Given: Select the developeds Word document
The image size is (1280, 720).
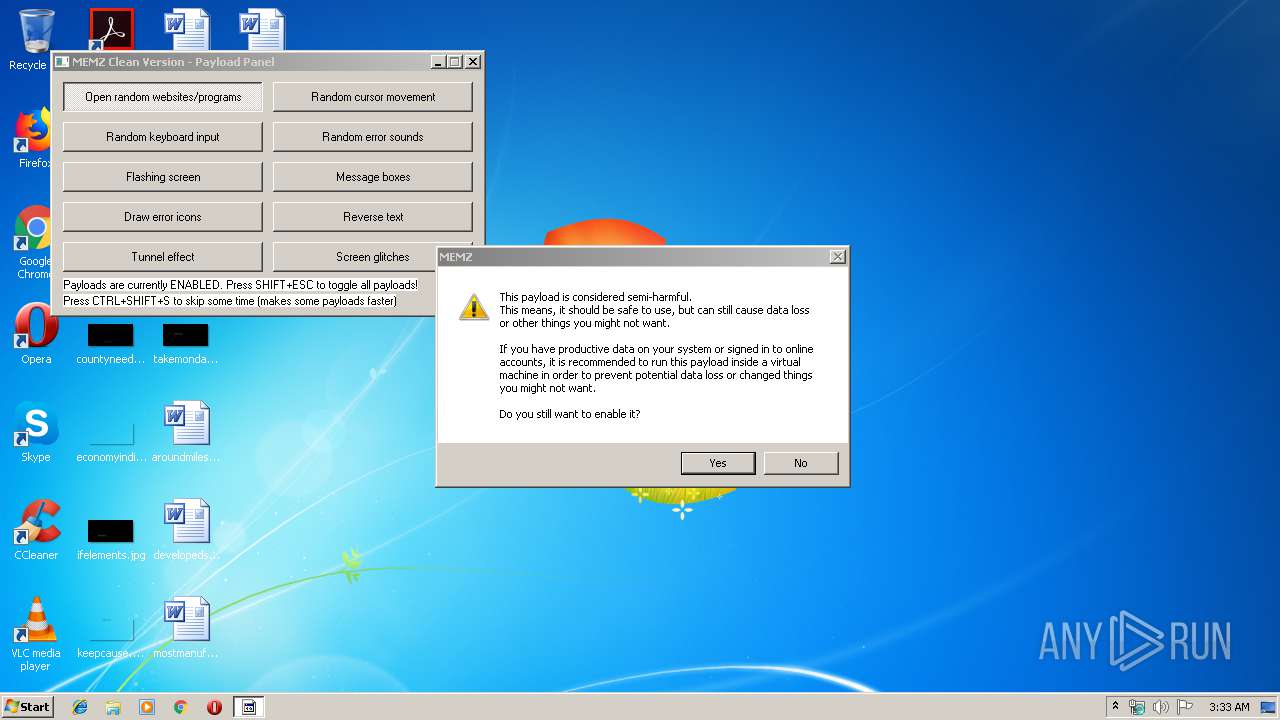Looking at the screenshot, I should click(x=186, y=530).
